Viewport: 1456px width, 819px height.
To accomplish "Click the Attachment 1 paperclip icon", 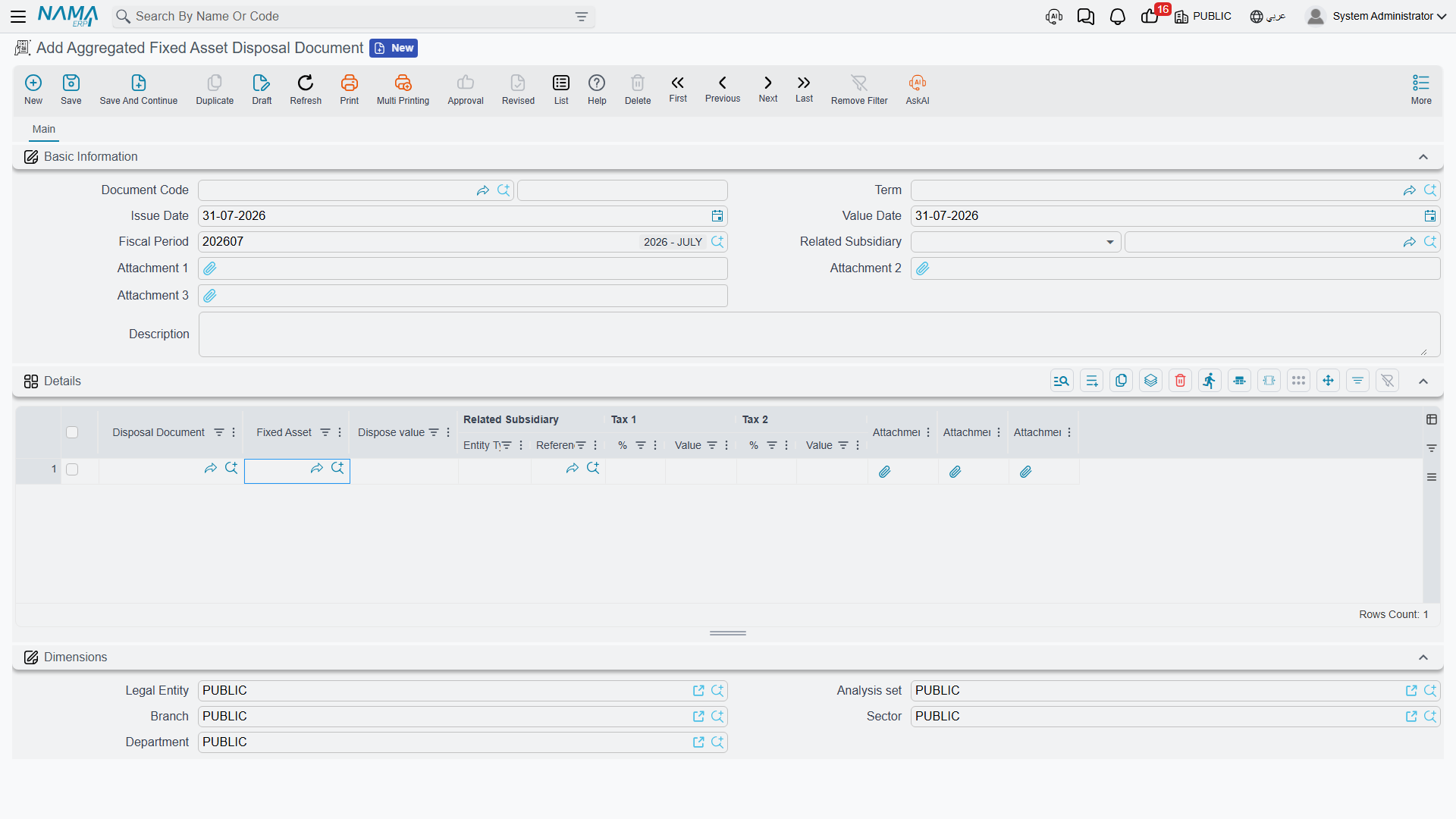I will [210, 268].
